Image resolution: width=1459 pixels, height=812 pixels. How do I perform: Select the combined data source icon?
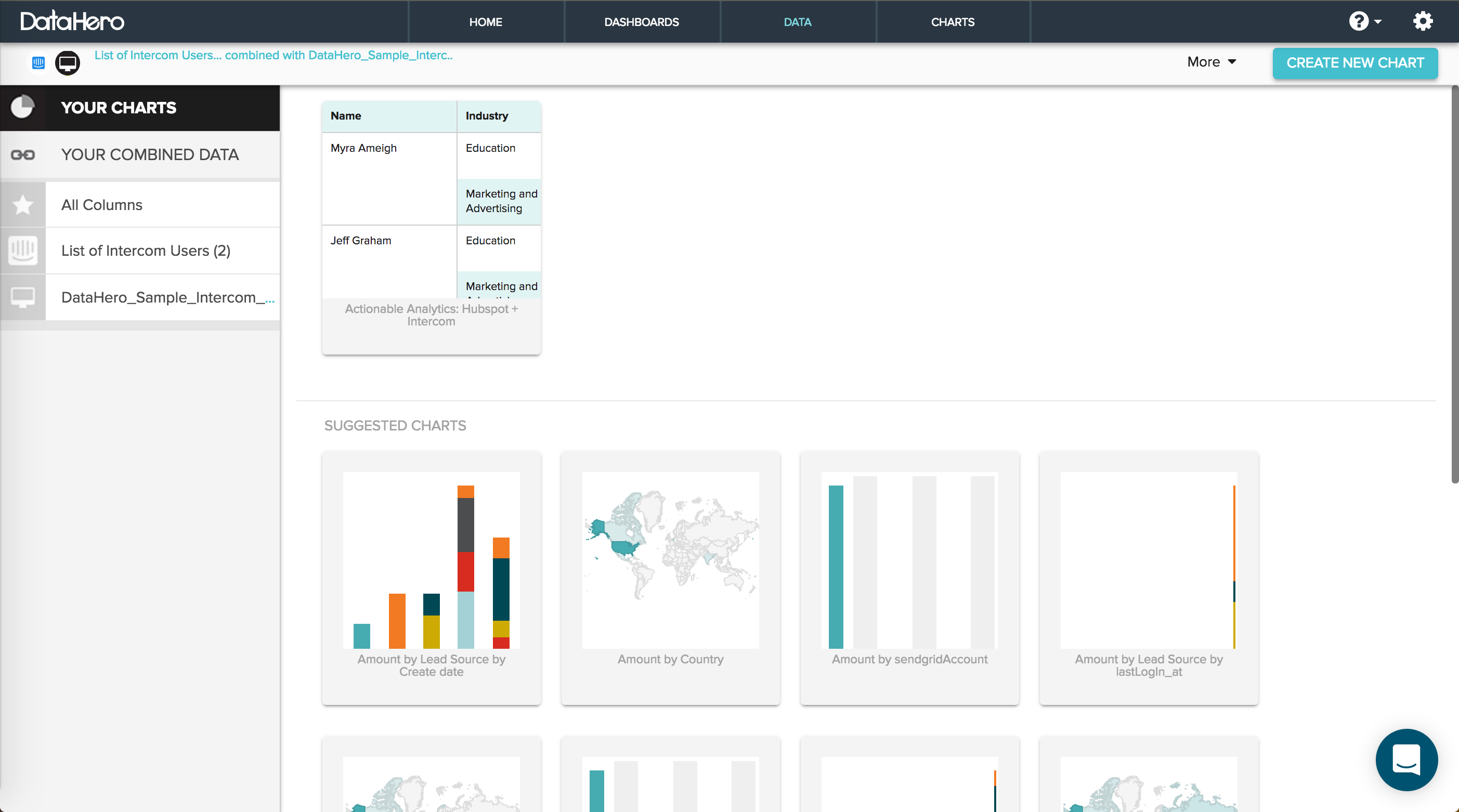pos(23,154)
